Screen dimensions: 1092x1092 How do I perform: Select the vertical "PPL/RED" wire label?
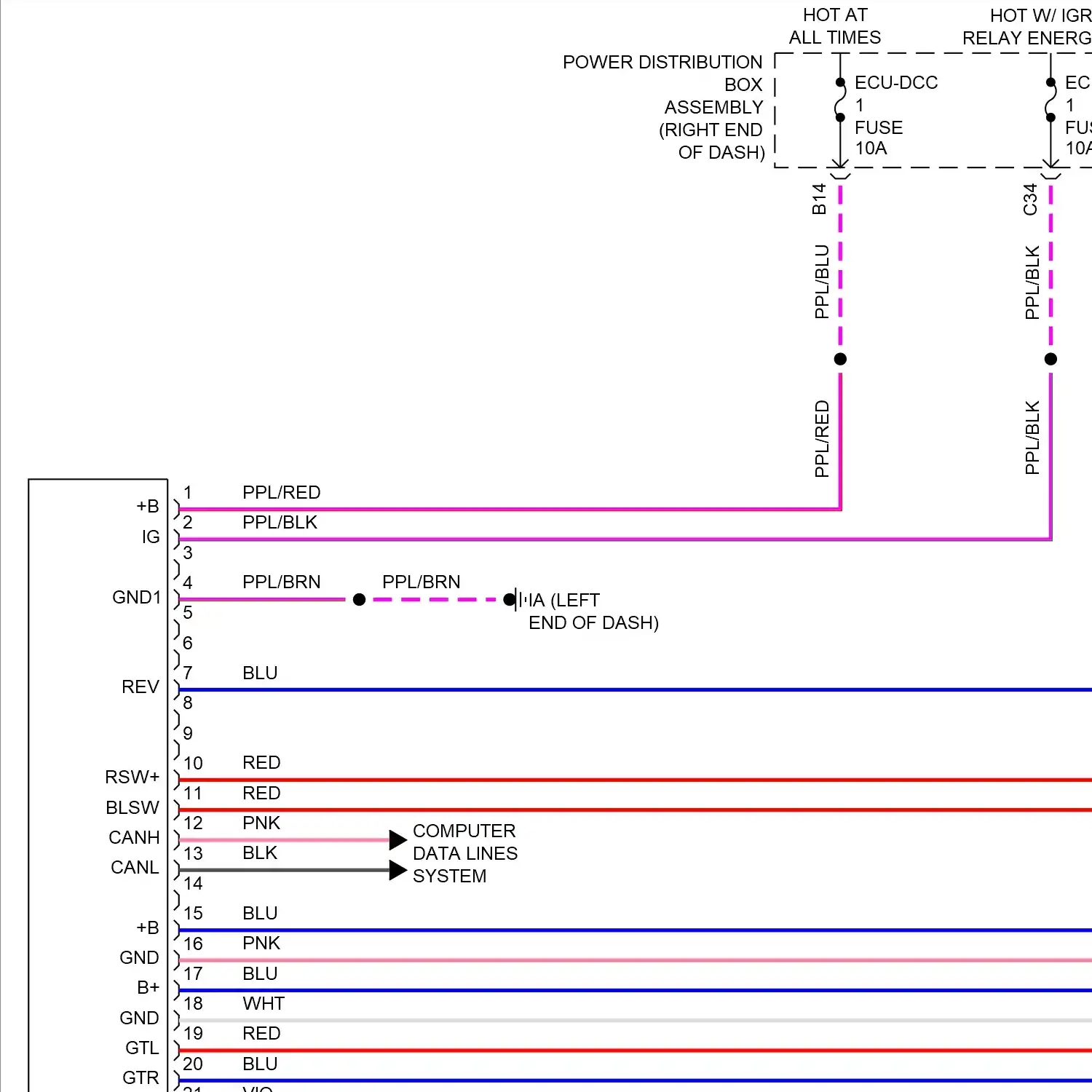pyautogui.click(x=822, y=439)
